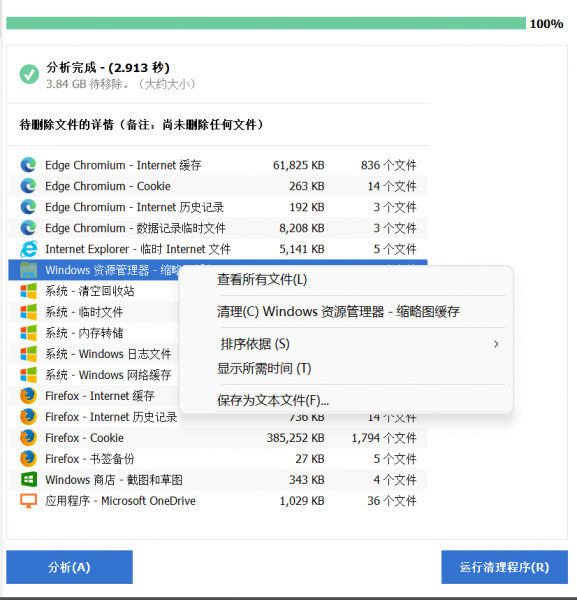Click the 1,029 KB size value
Viewport: 577px width, 600px height.
[302, 501]
